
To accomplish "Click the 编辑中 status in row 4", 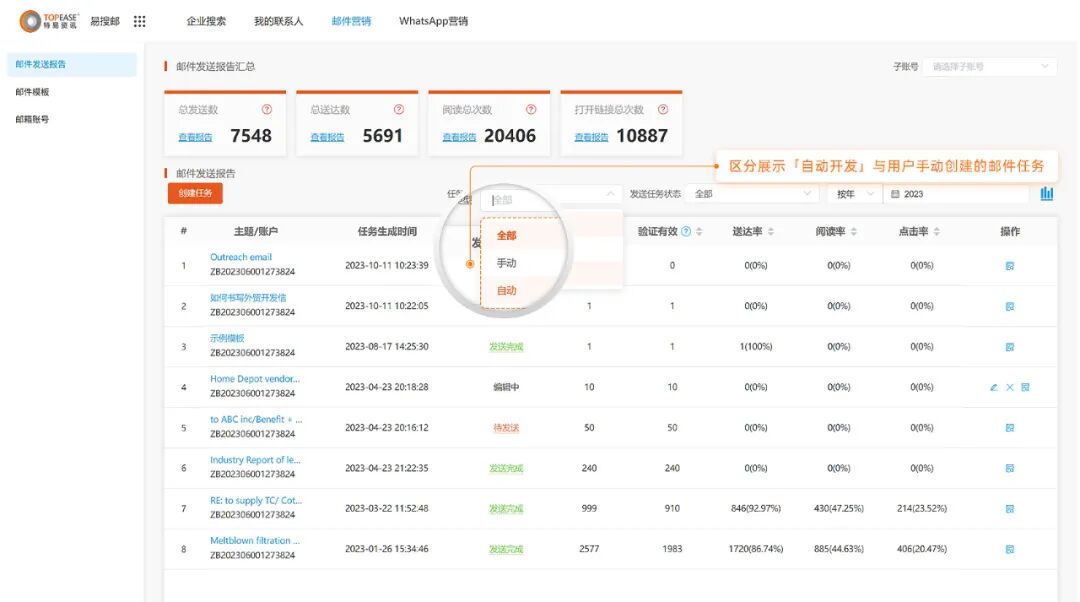I will pos(506,387).
